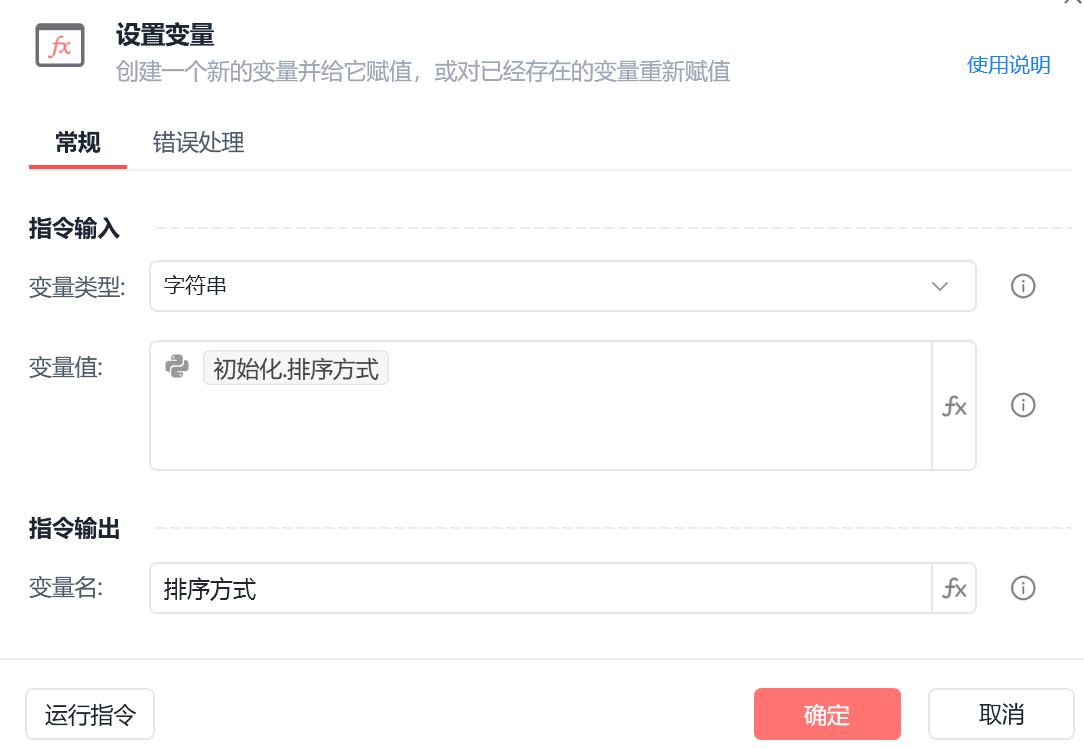Click the 运行指令 button
Viewport: 1084px width, 748px height.
click(90, 715)
